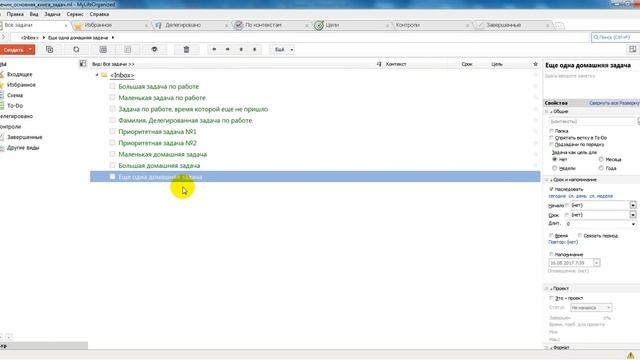The image size is (640, 360).
Task: Click the outline grid toolbar icon after sync
Action: tap(103, 49)
